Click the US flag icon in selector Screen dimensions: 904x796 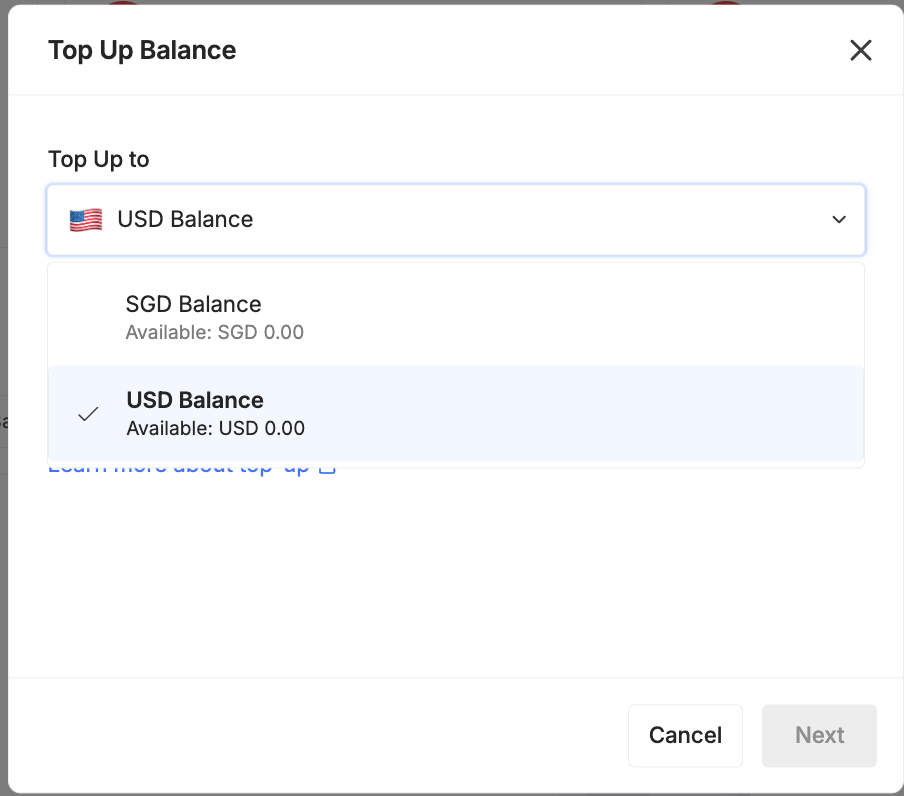(x=86, y=220)
